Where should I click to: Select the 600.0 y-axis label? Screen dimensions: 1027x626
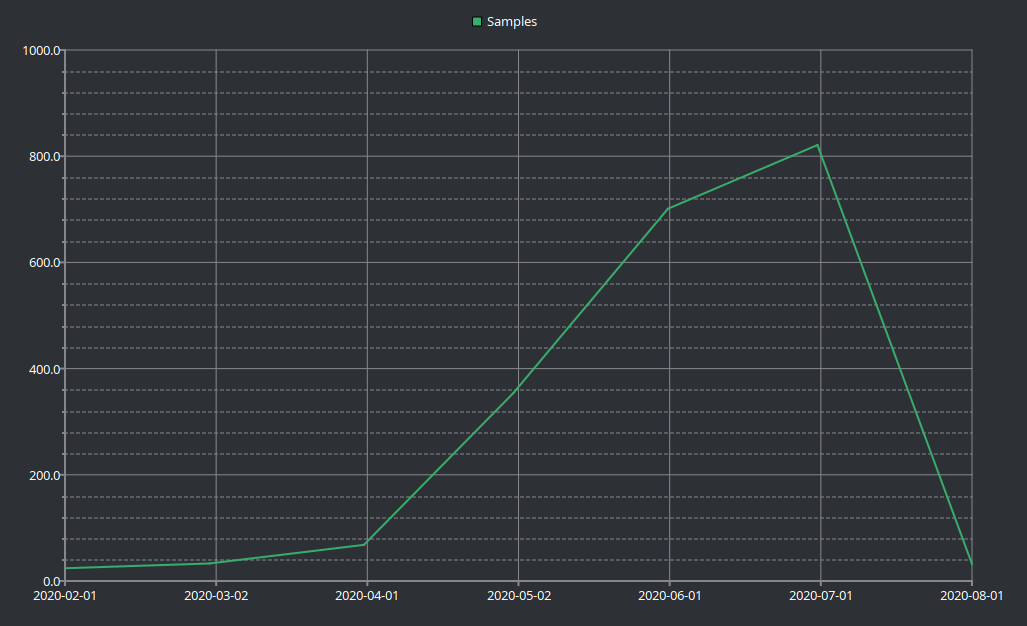45,263
